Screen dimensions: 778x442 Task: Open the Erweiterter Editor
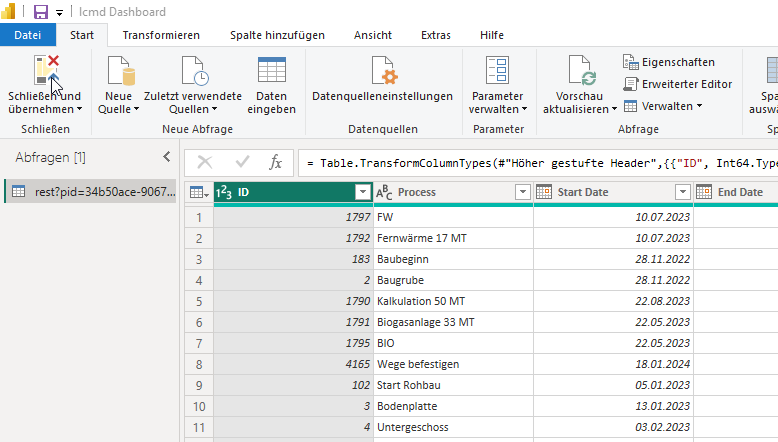pyautogui.click(x=677, y=84)
